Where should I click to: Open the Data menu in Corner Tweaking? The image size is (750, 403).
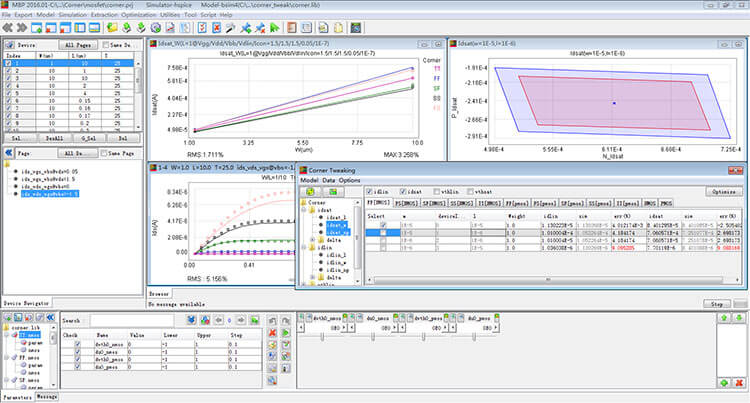point(329,180)
